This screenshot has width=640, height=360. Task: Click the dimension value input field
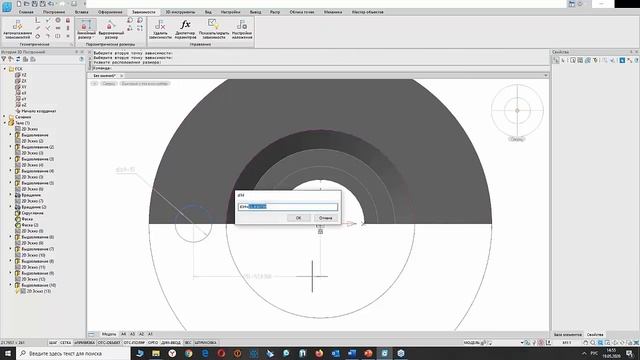point(288,207)
